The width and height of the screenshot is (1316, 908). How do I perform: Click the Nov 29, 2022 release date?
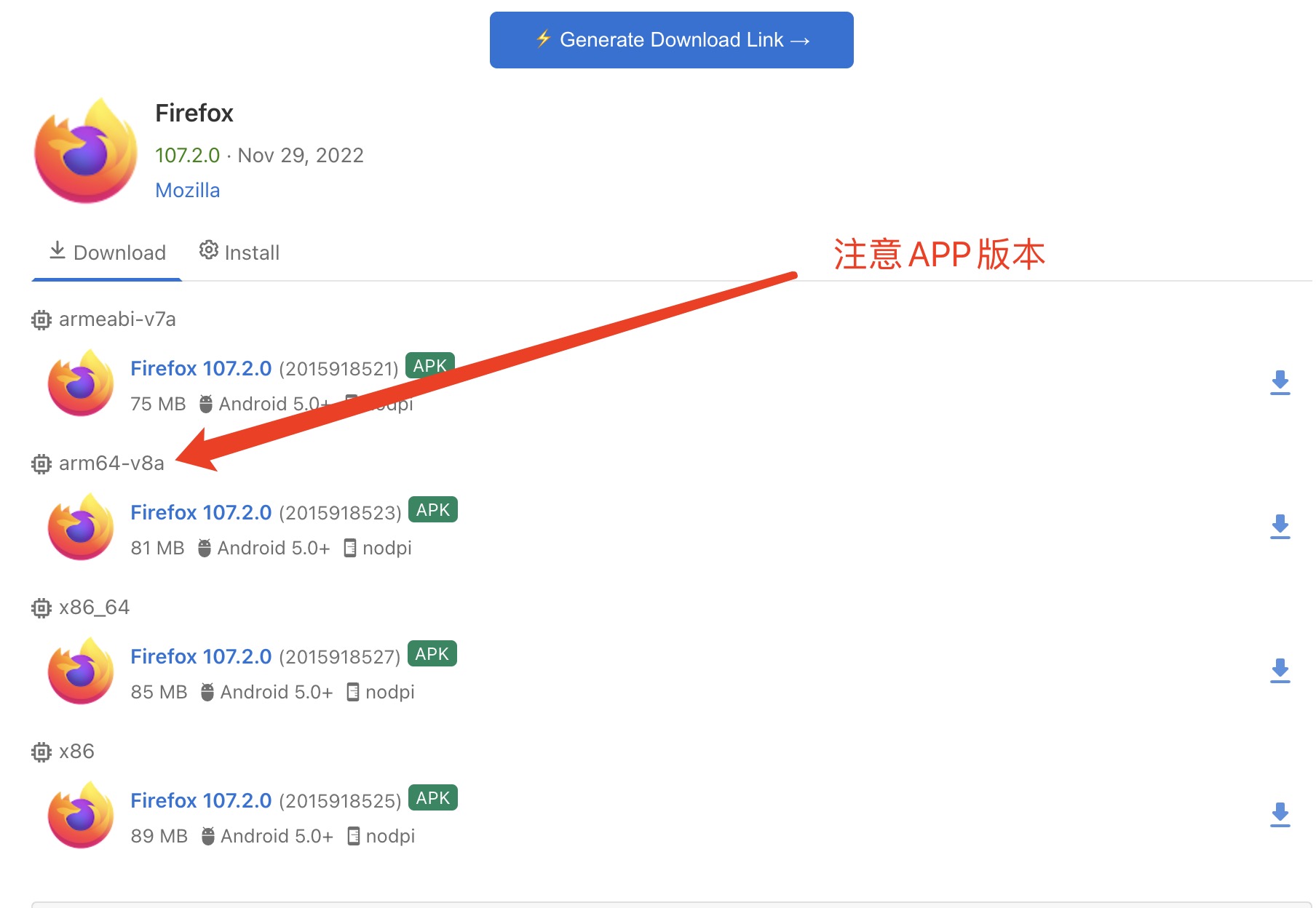coord(301,155)
